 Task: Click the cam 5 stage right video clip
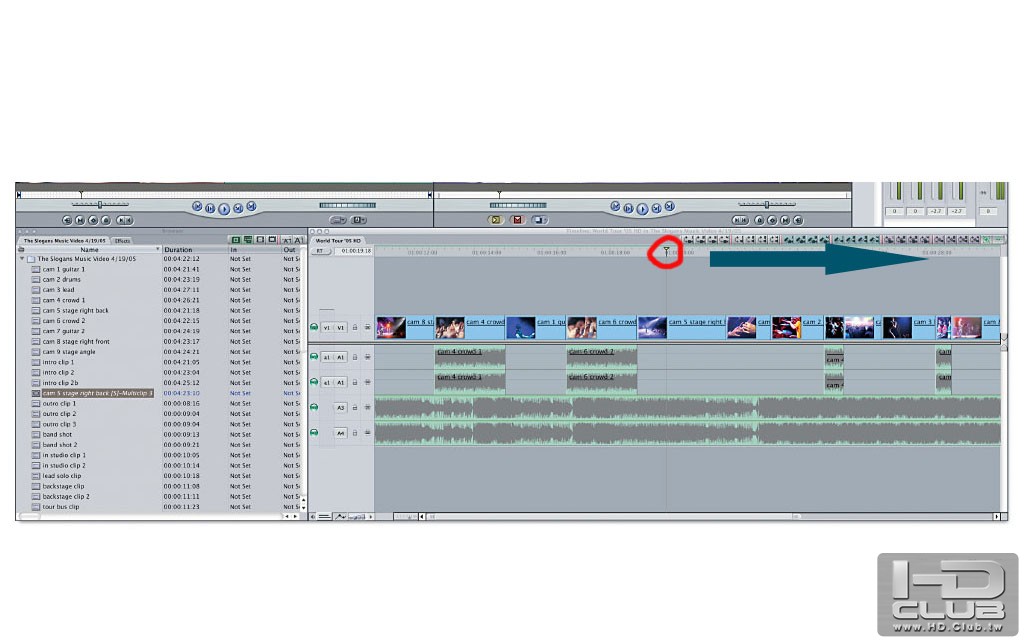[681, 327]
